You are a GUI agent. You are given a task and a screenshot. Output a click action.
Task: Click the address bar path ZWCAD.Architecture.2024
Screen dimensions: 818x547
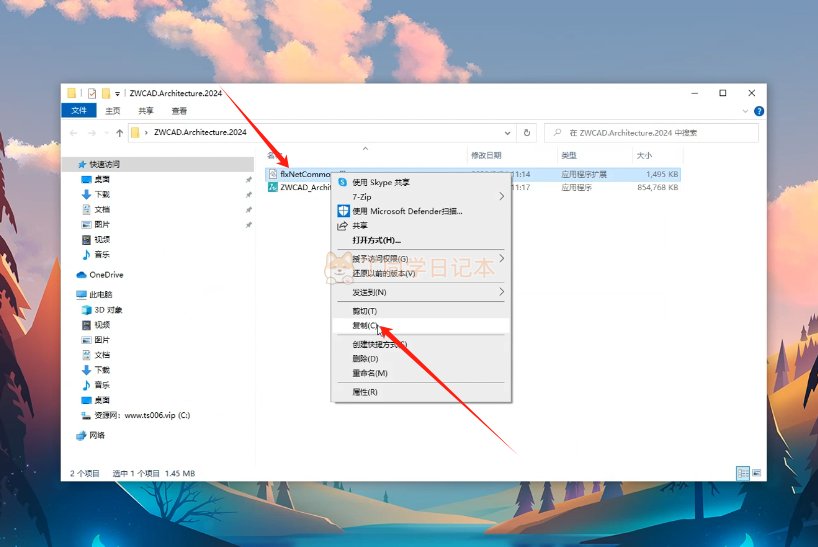click(x=200, y=132)
